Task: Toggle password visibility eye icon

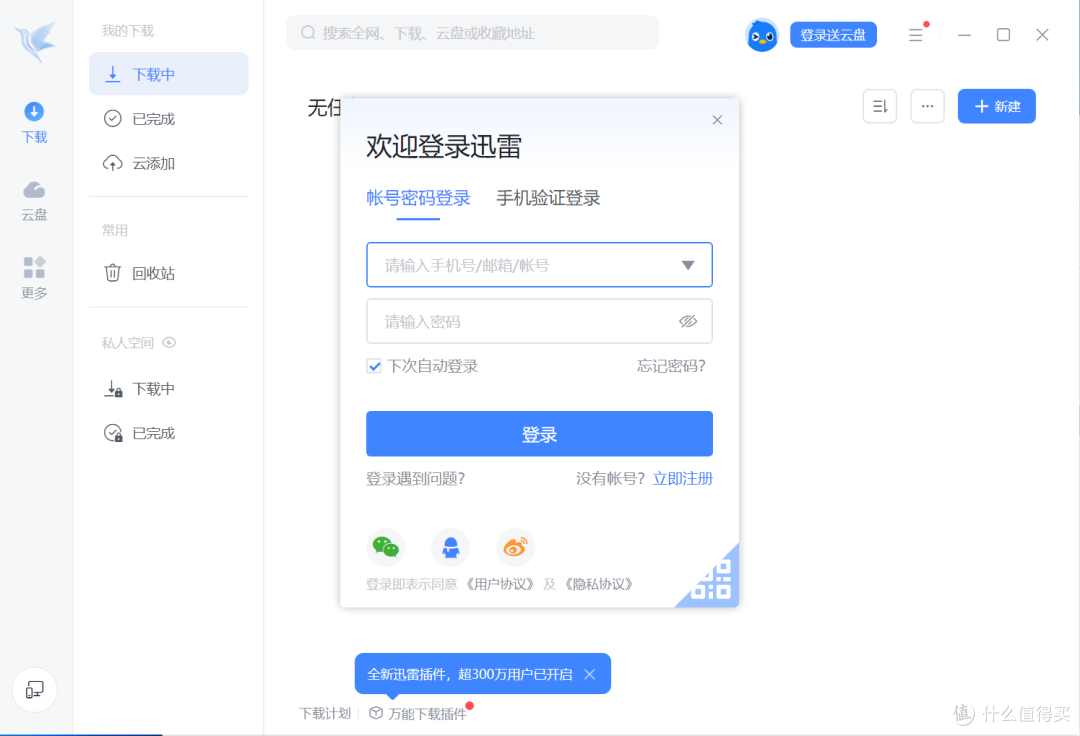Action: coord(687,322)
